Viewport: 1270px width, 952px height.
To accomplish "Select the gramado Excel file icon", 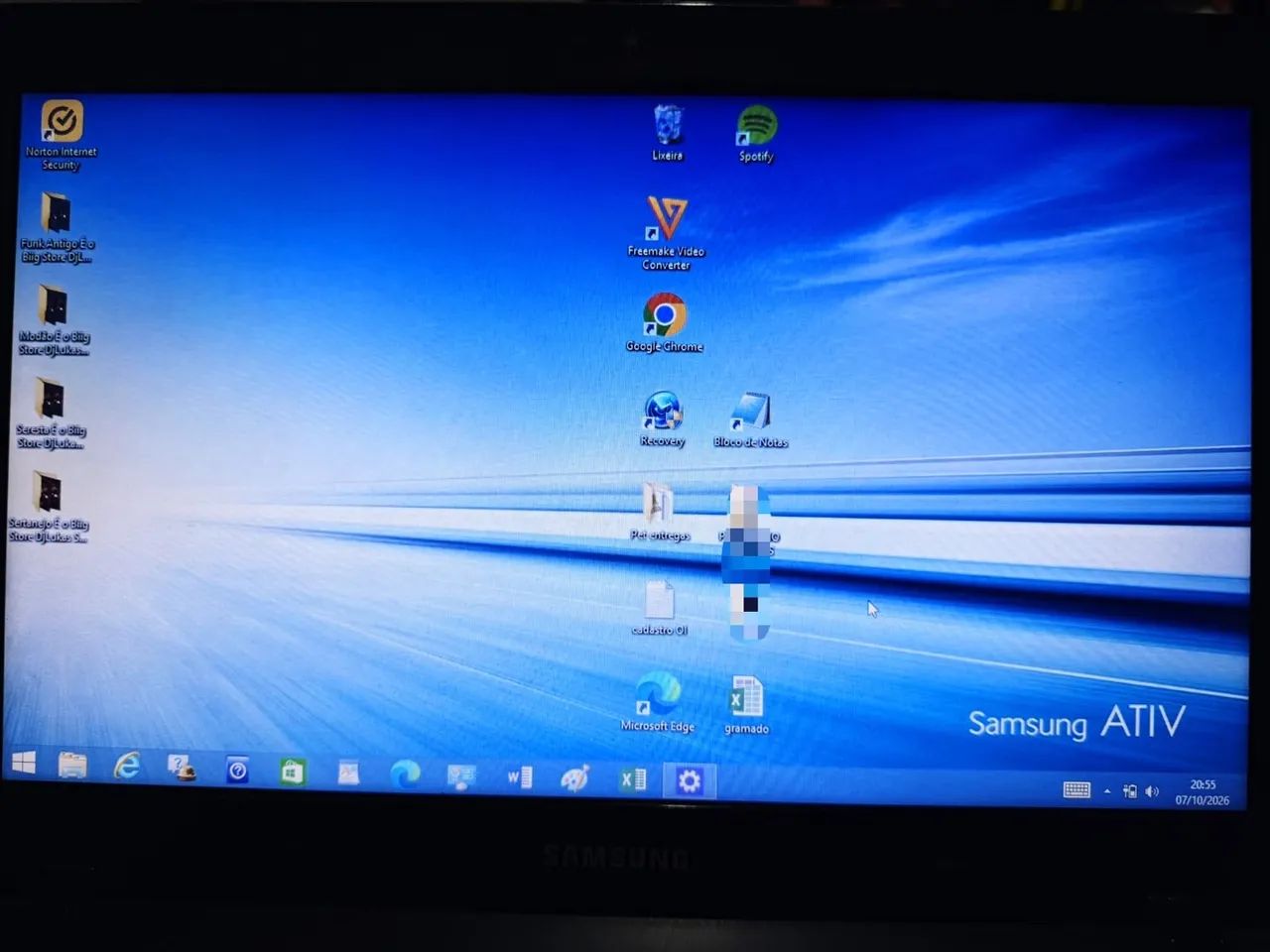I will click(746, 705).
